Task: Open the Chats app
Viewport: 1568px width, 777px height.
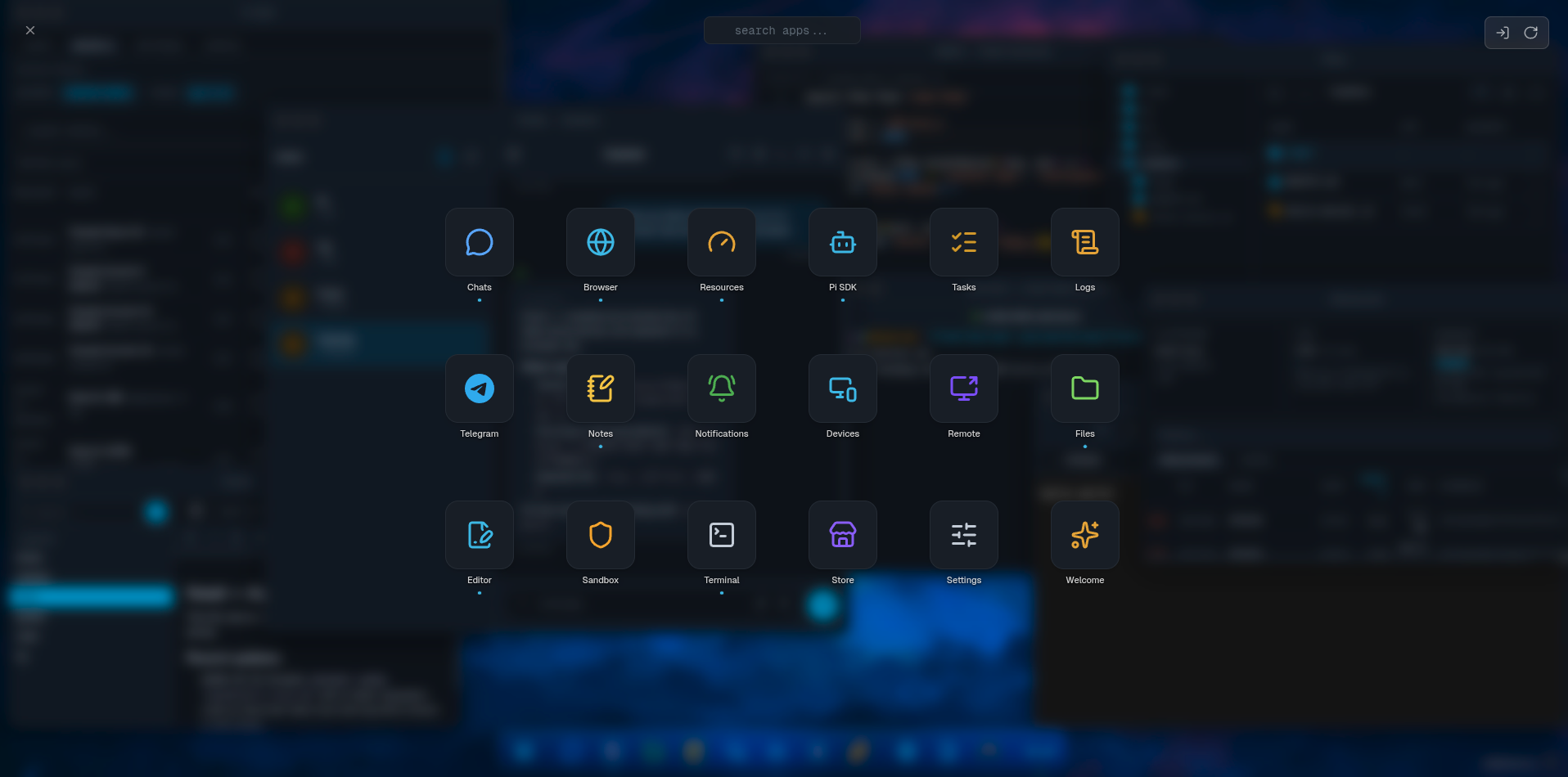Action: click(479, 242)
